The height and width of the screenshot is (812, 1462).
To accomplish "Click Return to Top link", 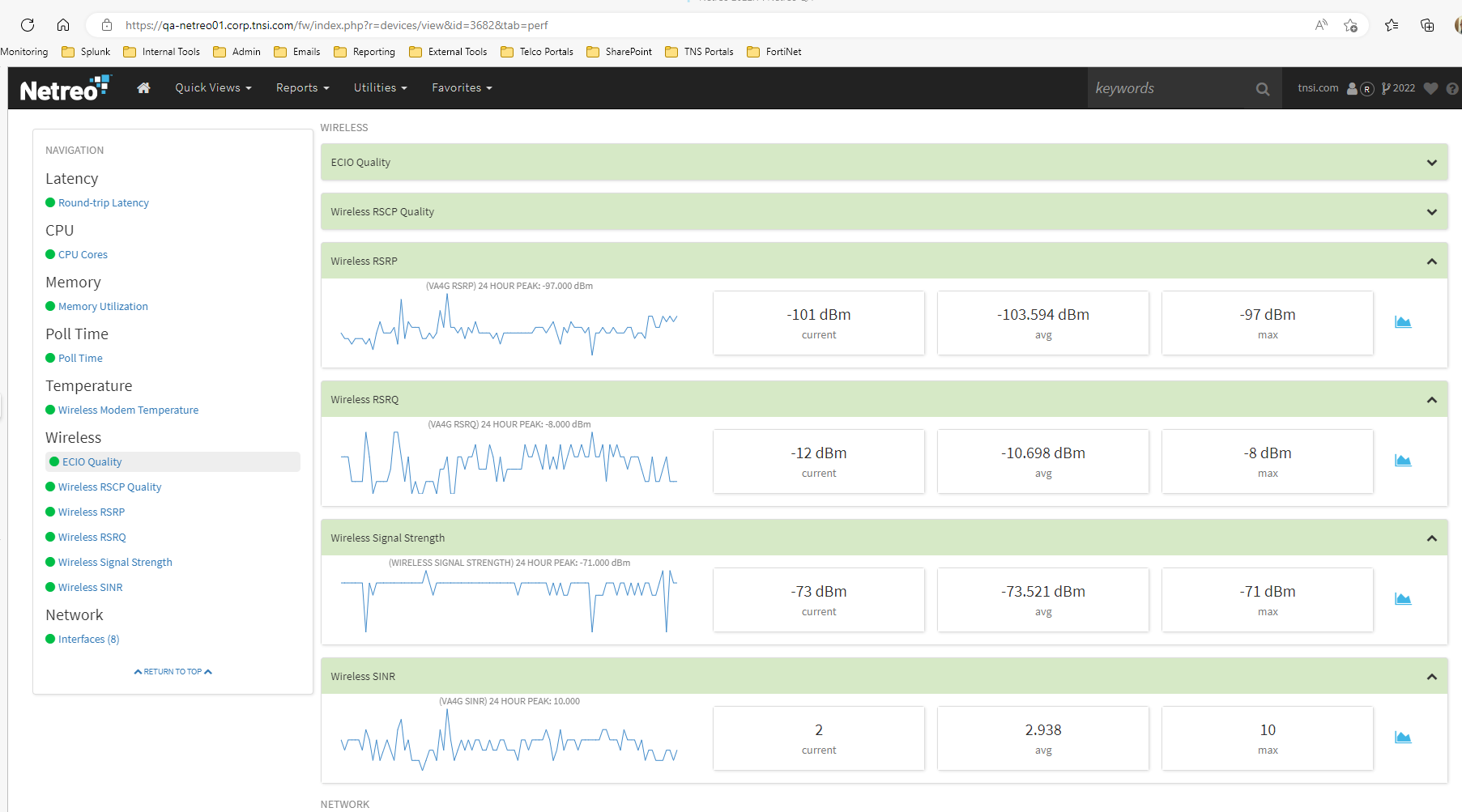I will coord(173,672).
